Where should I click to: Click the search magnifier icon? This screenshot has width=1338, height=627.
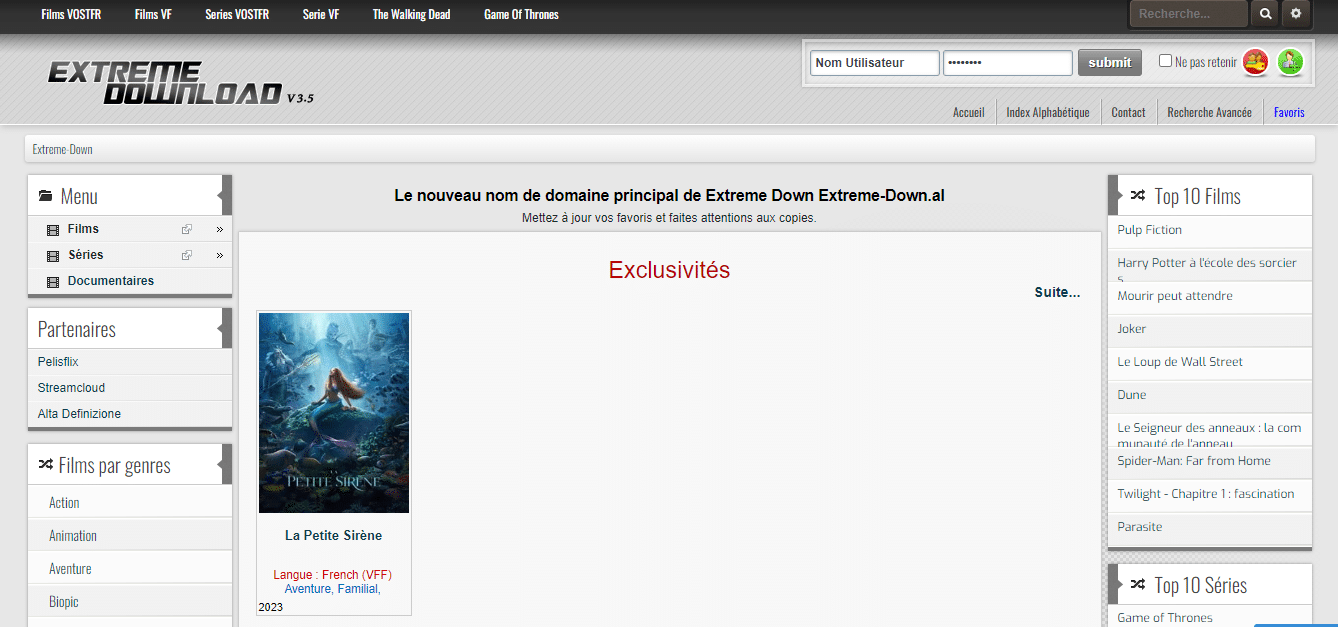pos(1266,14)
